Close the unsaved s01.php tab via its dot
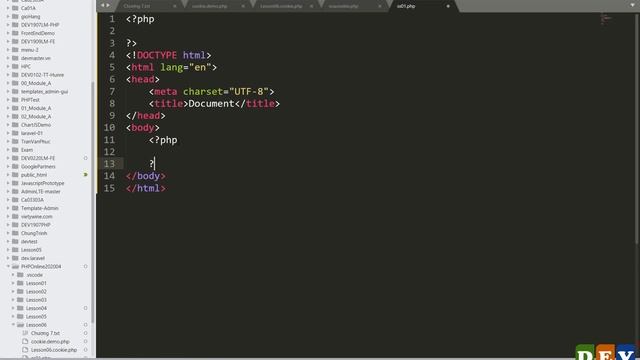The height and width of the screenshot is (360, 640). [448, 6]
